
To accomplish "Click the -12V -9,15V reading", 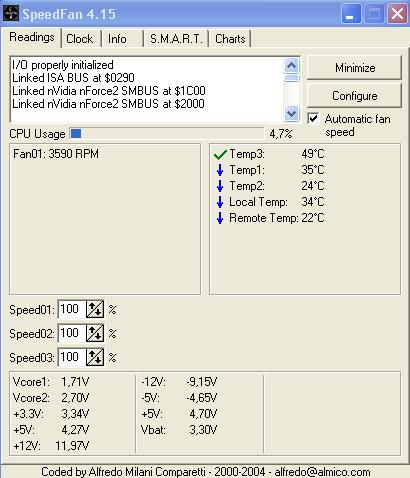I will click(x=179, y=382).
